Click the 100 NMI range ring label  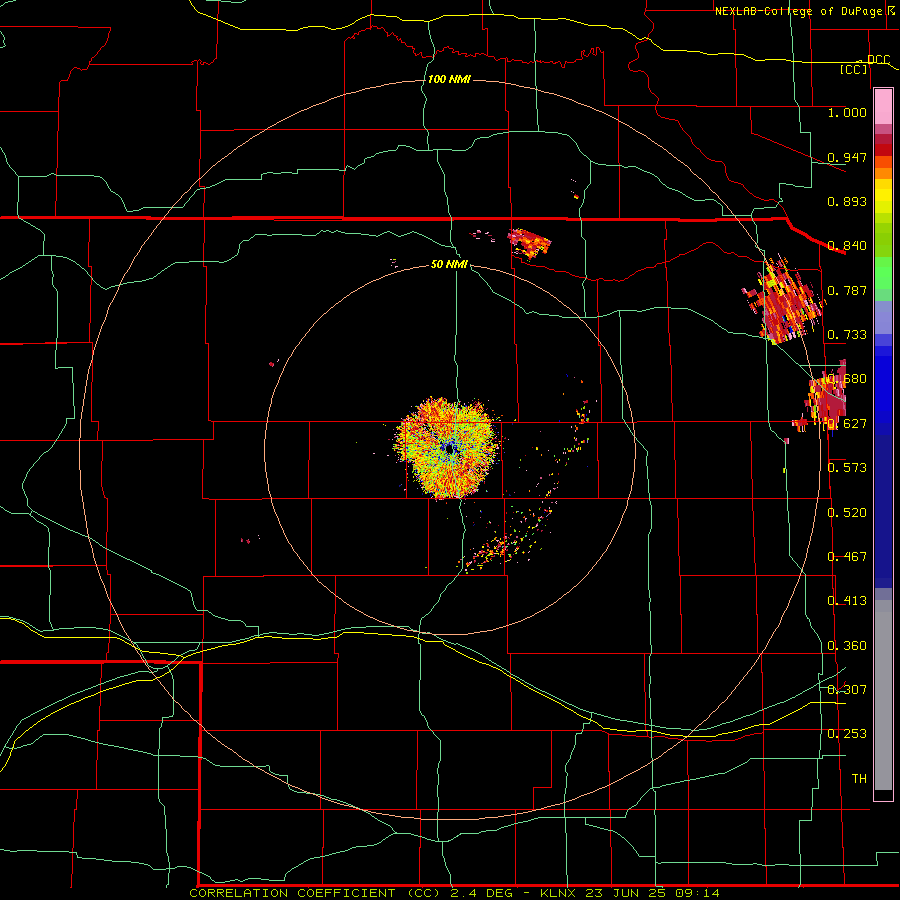tap(449, 79)
